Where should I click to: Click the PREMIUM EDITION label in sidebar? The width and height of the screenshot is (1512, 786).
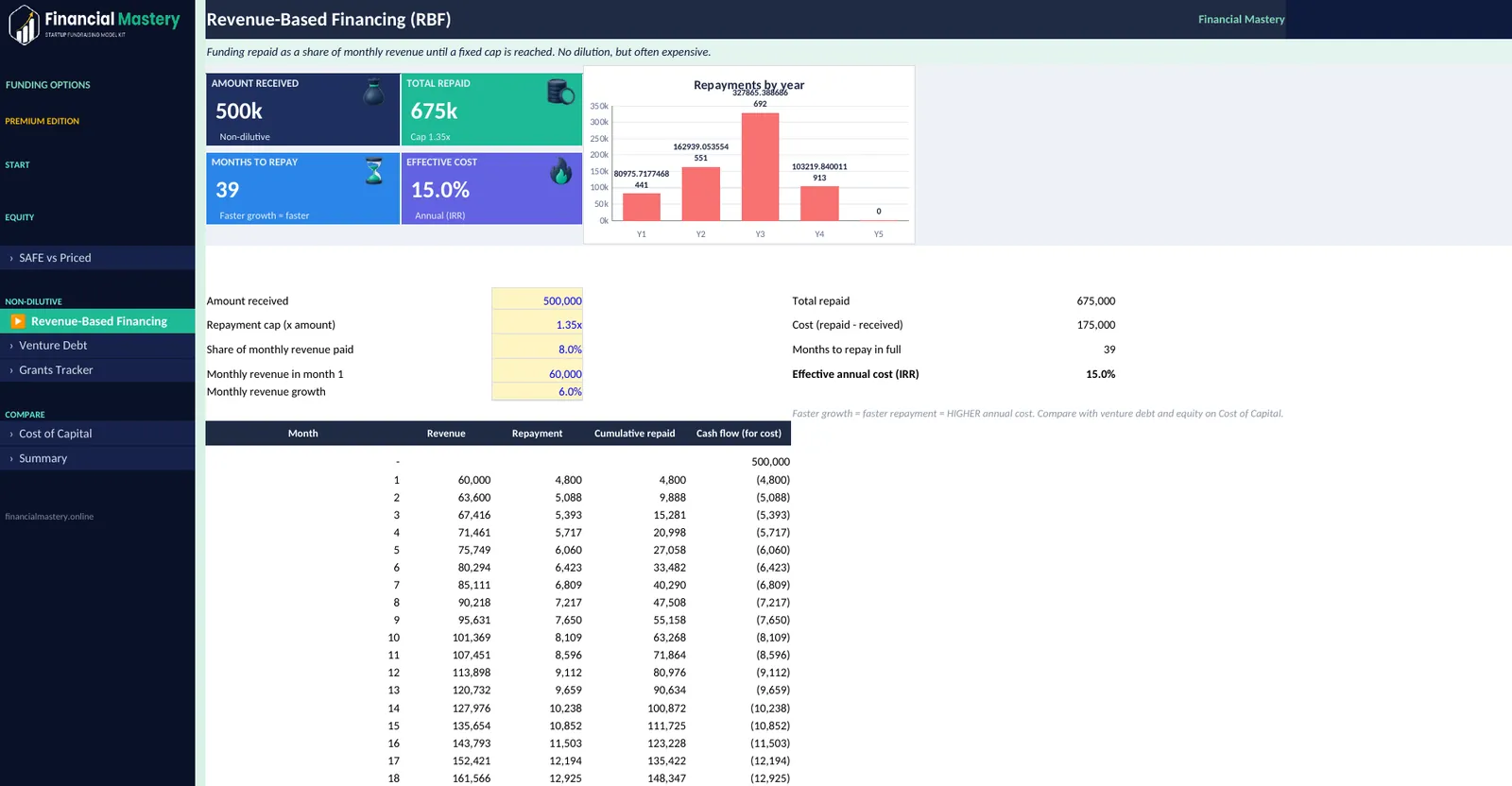click(x=42, y=121)
